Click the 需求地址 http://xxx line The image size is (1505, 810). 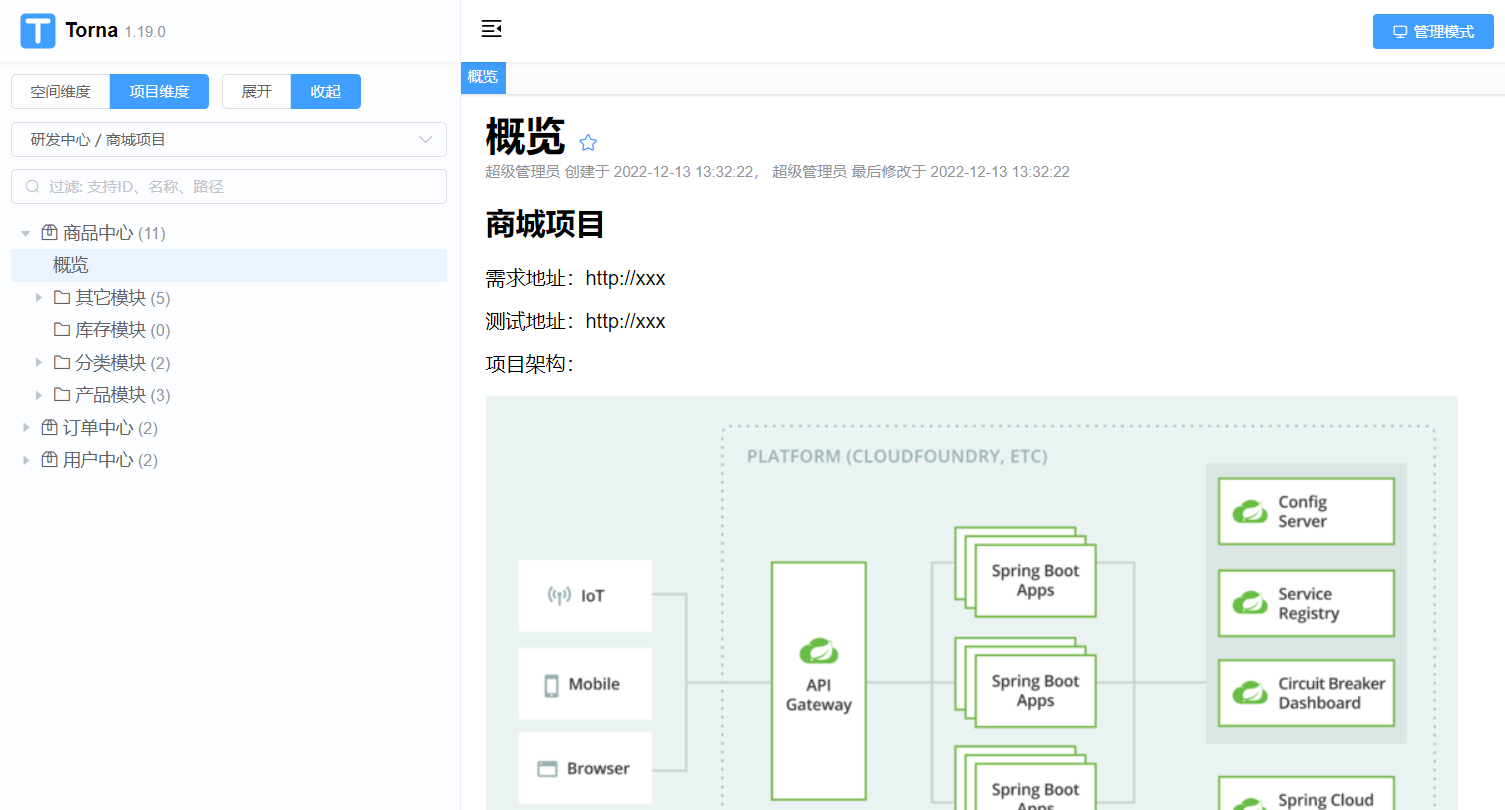point(576,278)
